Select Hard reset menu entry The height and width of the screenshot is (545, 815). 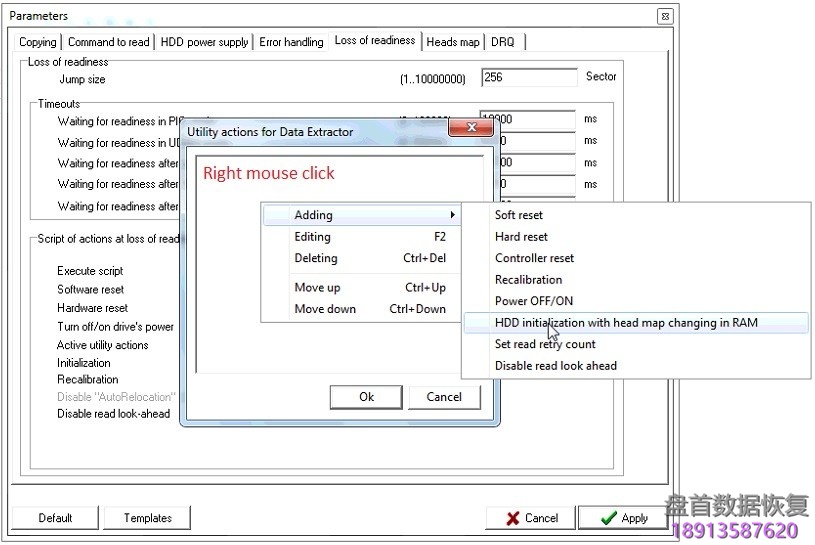click(x=521, y=237)
